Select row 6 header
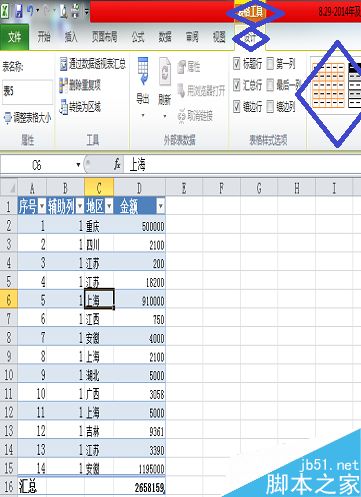This screenshot has height=497, width=361. [9, 300]
